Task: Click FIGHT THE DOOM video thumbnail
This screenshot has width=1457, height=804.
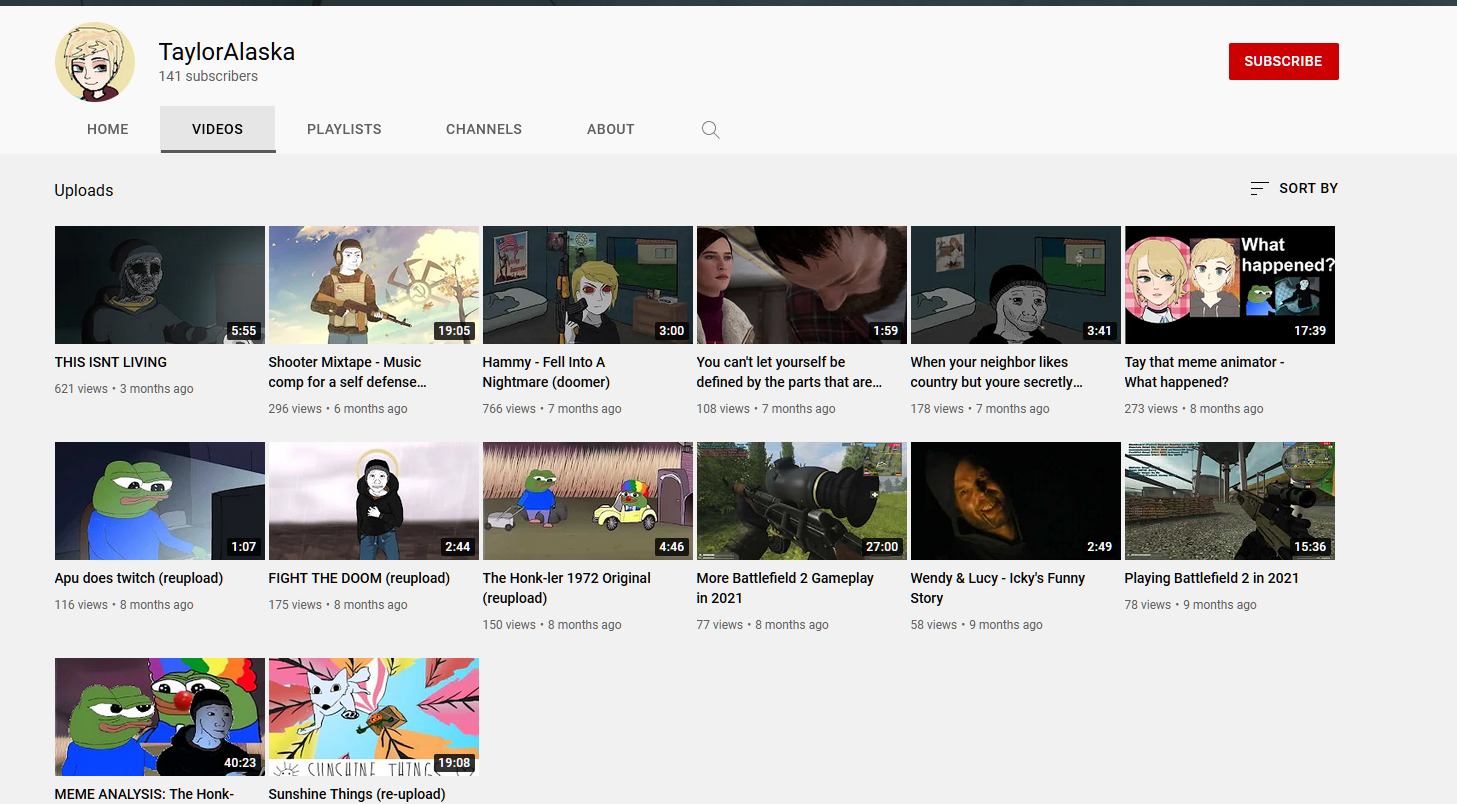Action: 374,501
